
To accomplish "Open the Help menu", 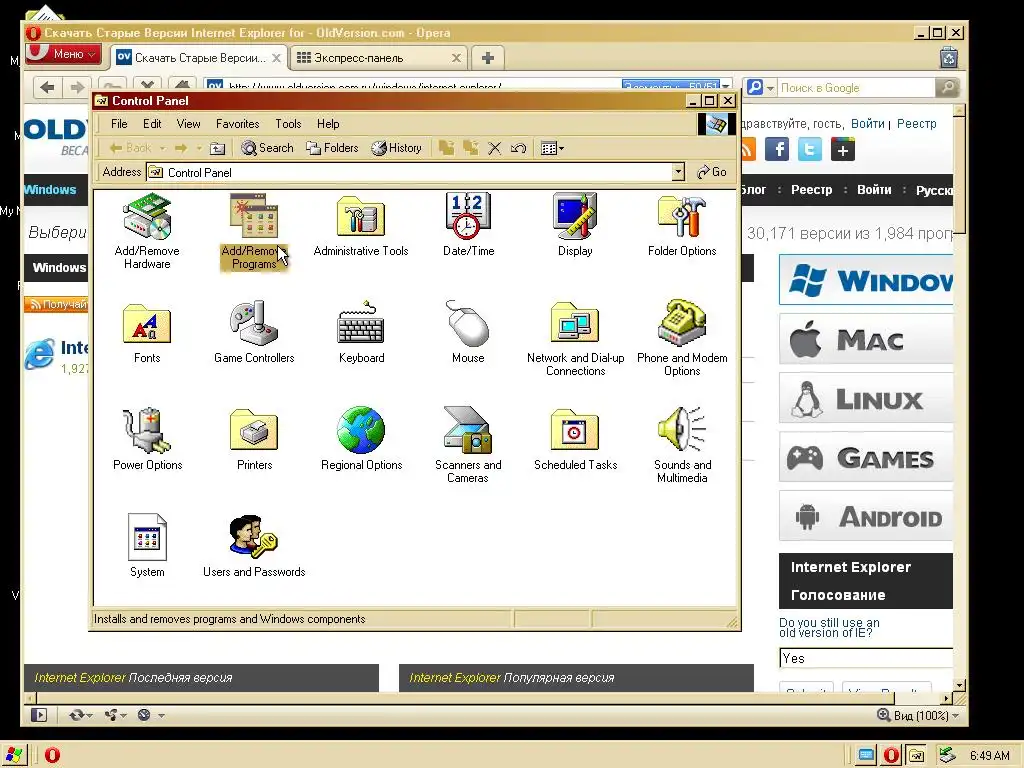I will coord(328,123).
